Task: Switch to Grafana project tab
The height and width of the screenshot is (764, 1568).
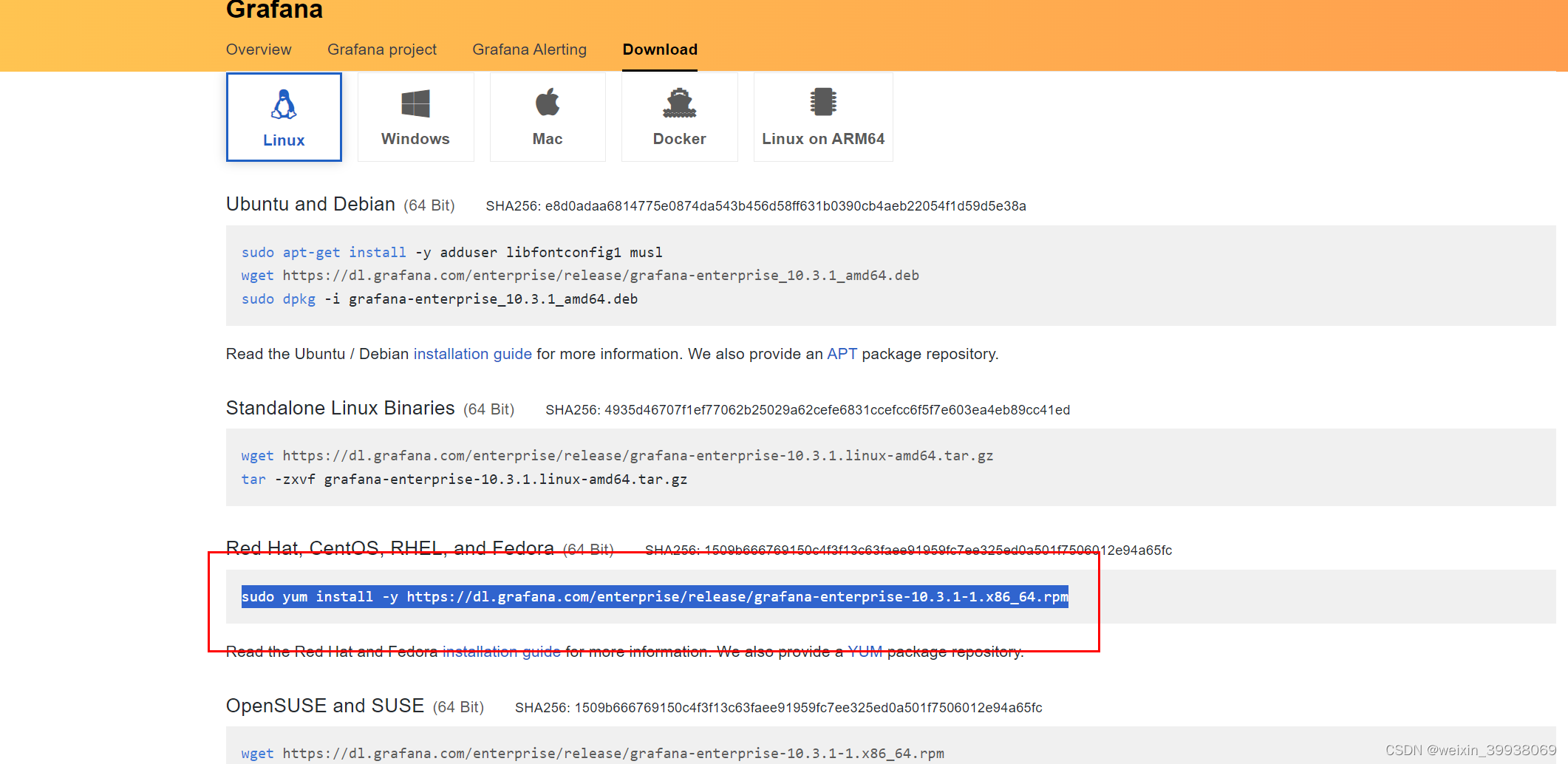Action: (x=382, y=50)
